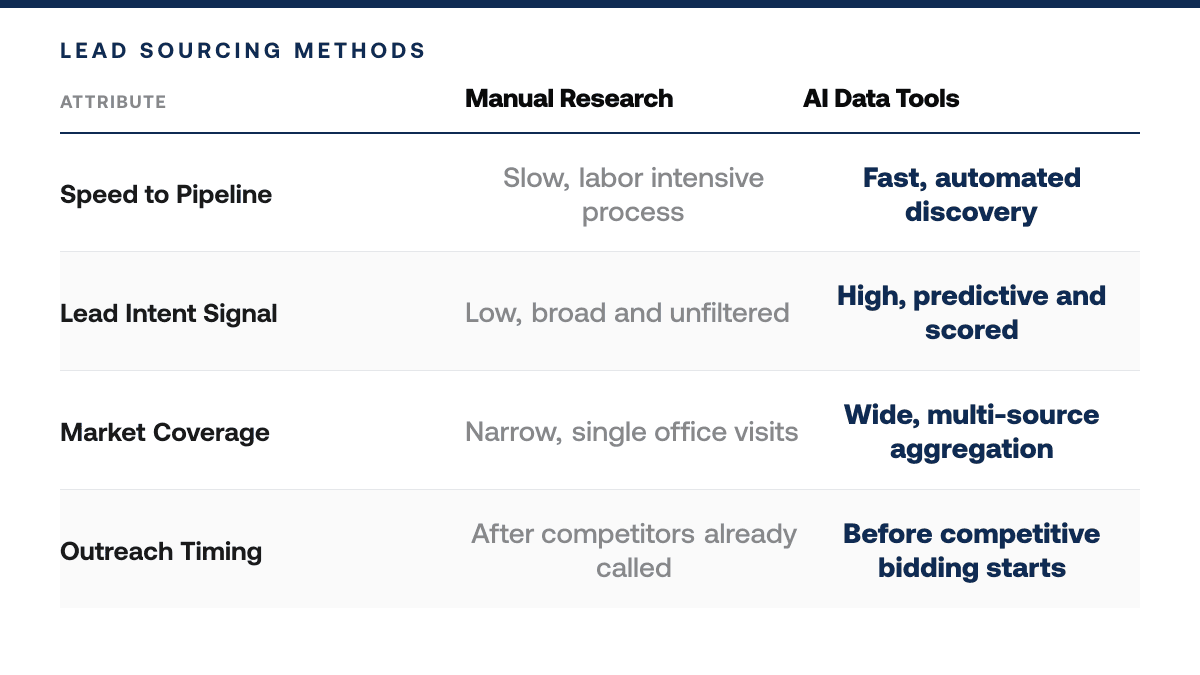
Task: Click 'Fast, automated discovery' cell
Action: click(971, 195)
